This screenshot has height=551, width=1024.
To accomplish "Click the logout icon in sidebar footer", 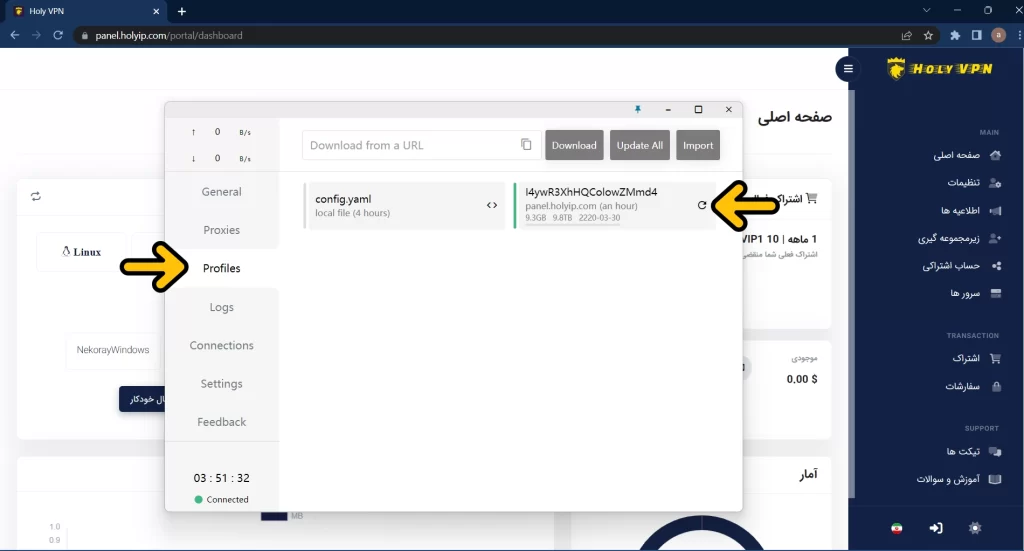I will [x=935, y=527].
